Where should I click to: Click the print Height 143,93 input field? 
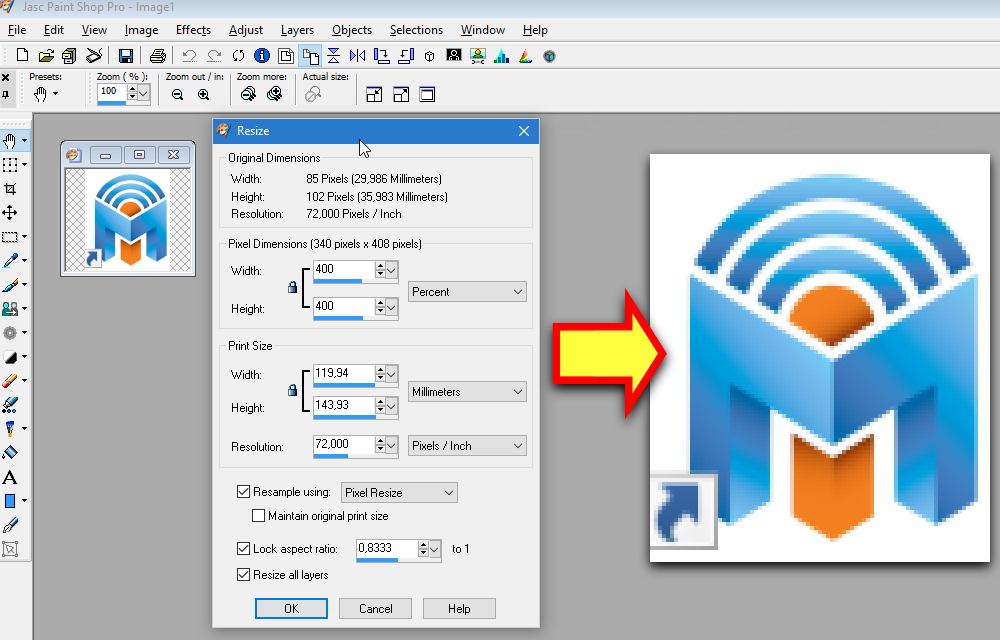[343, 405]
